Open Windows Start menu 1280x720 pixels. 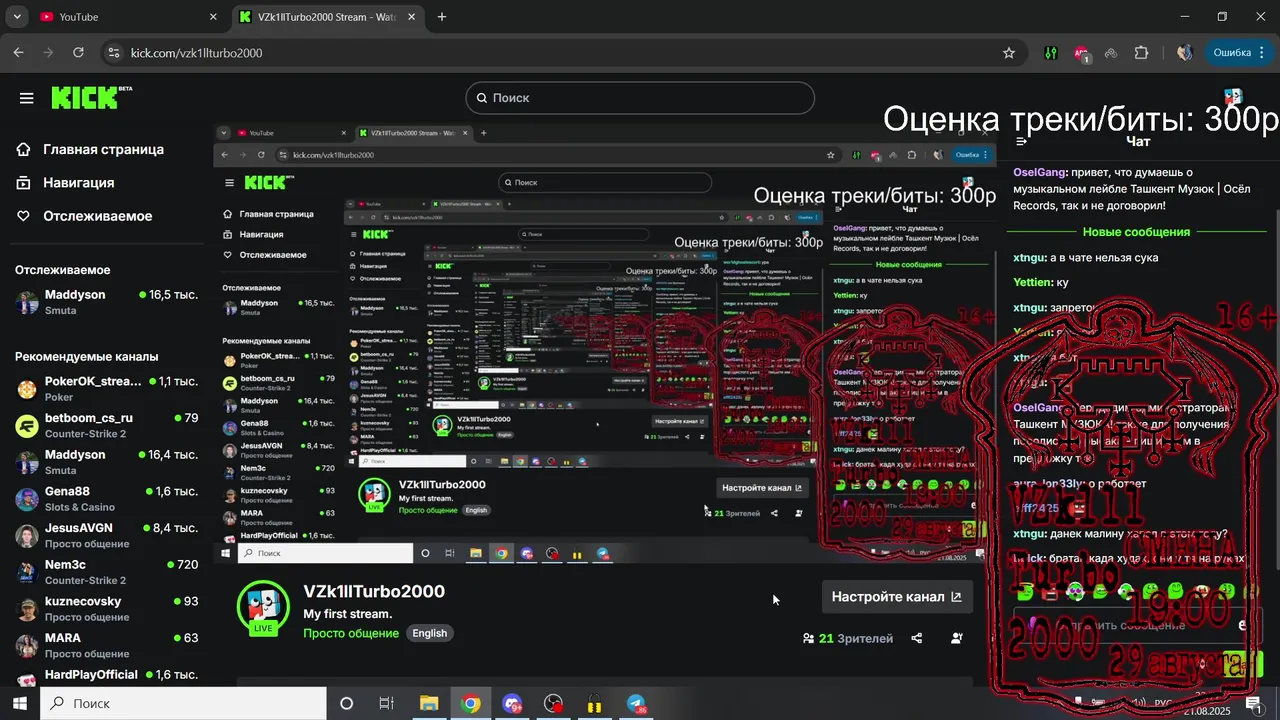coord(19,703)
